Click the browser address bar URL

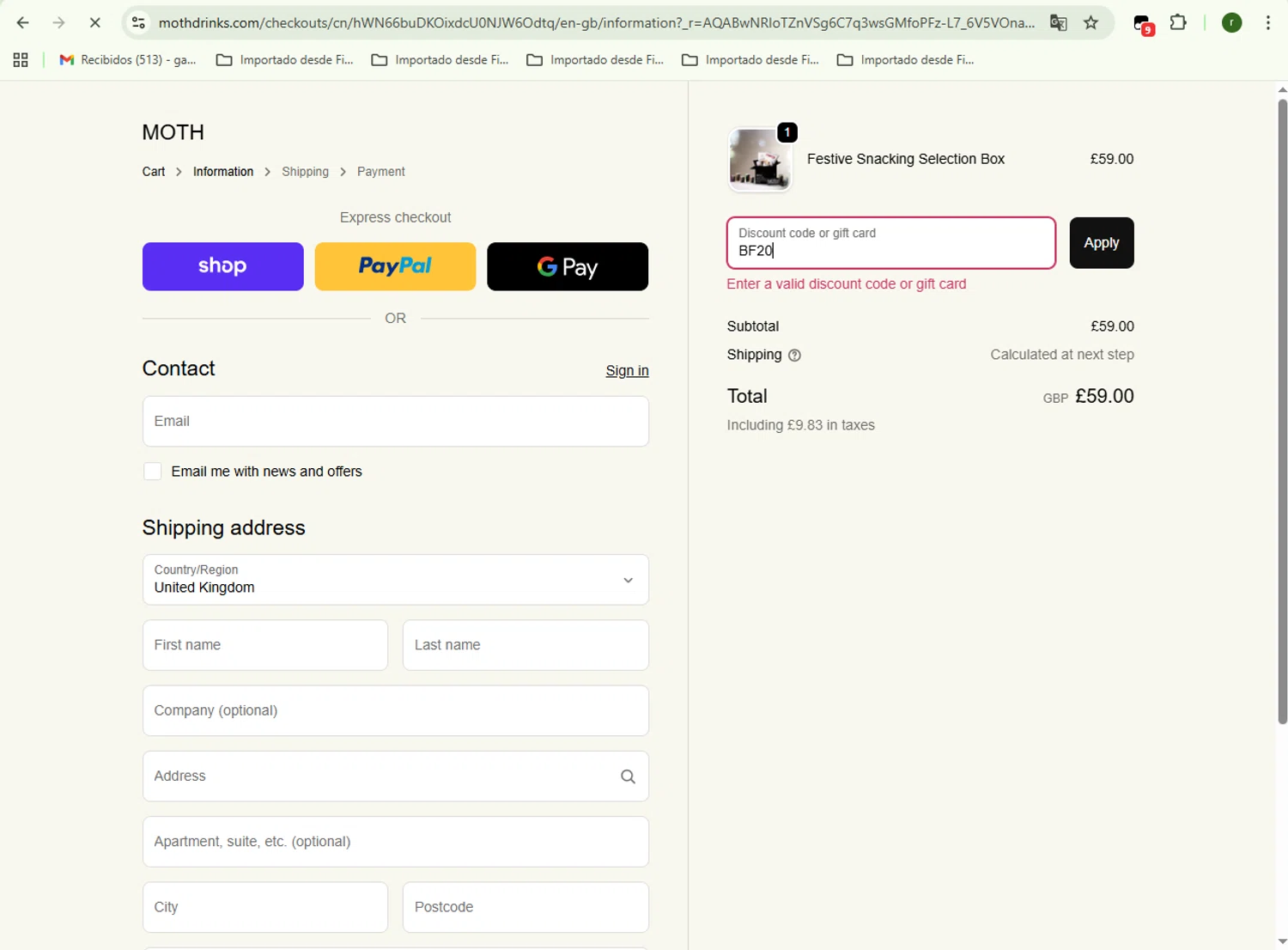pyautogui.click(x=597, y=23)
